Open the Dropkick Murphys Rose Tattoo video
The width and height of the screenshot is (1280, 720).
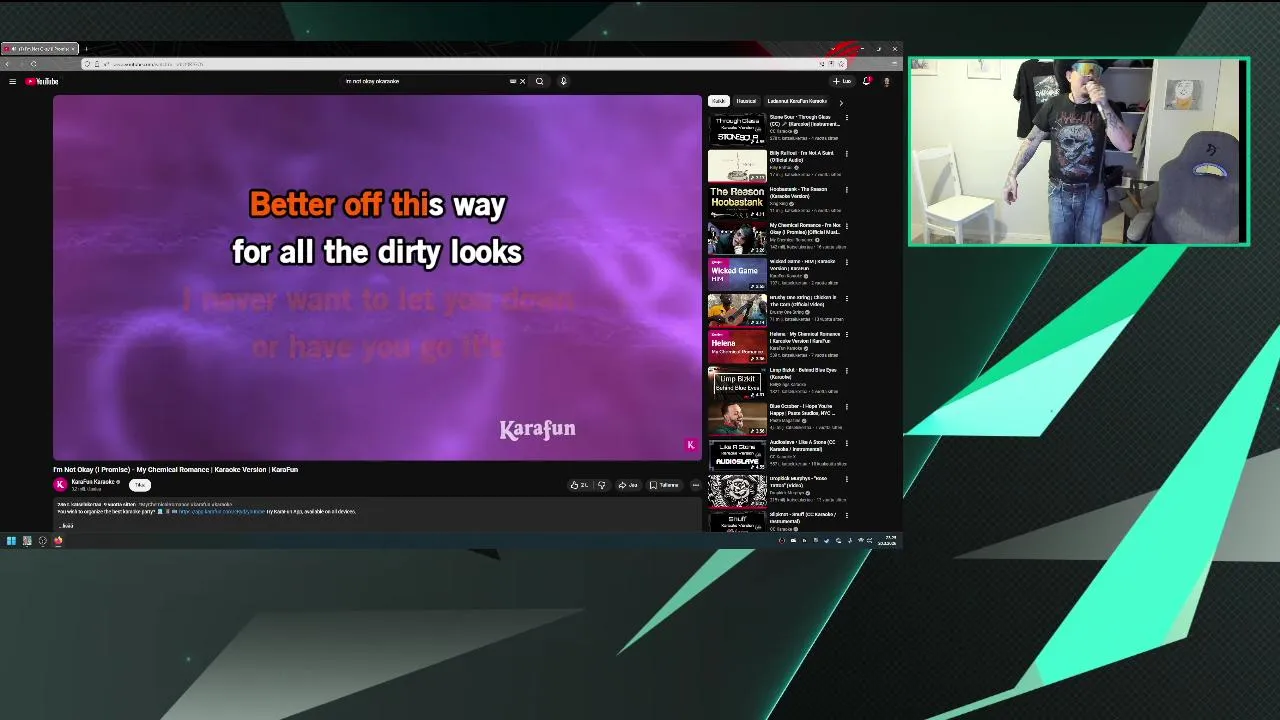[x=737, y=491]
